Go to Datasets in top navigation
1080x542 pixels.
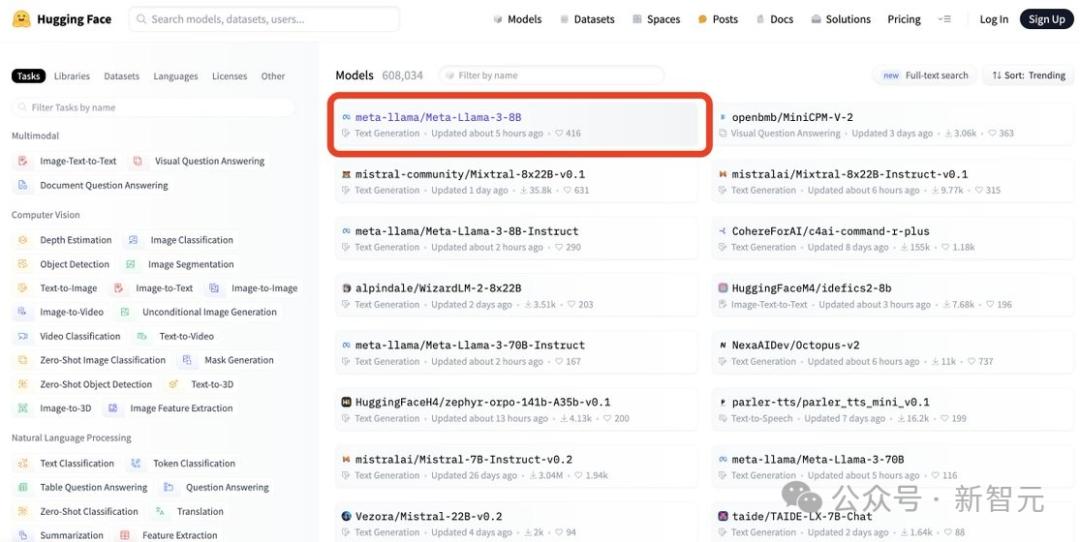pyautogui.click(x=587, y=19)
